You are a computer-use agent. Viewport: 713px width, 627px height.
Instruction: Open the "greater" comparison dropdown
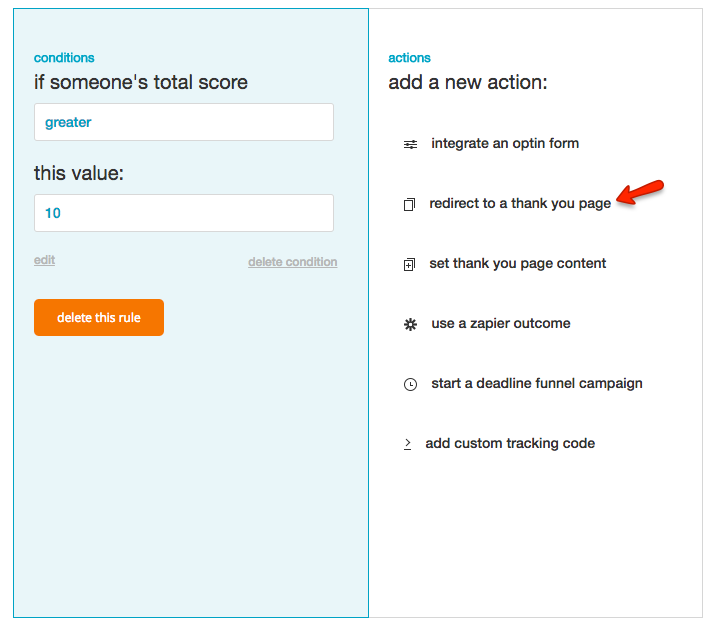[x=184, y=122]
